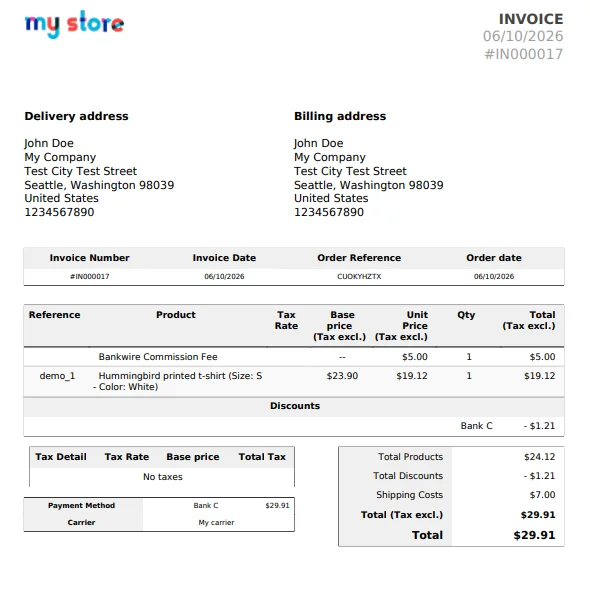Click the Qty column header
The width and height of the screenshot is (590, 590).
(466, 315)
